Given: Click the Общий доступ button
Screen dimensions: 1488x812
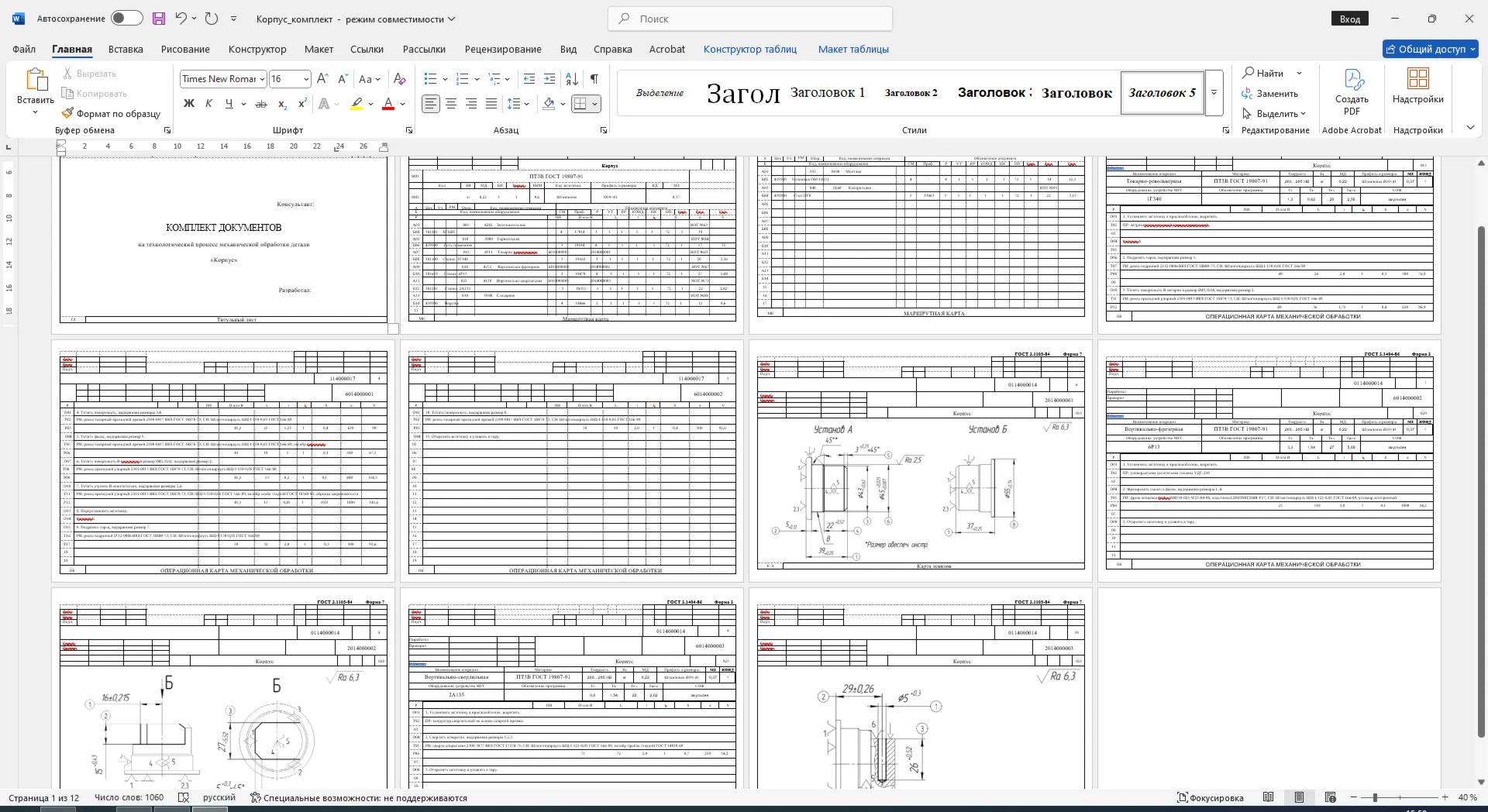Looking at the screenshot, I should (1431, 49).
